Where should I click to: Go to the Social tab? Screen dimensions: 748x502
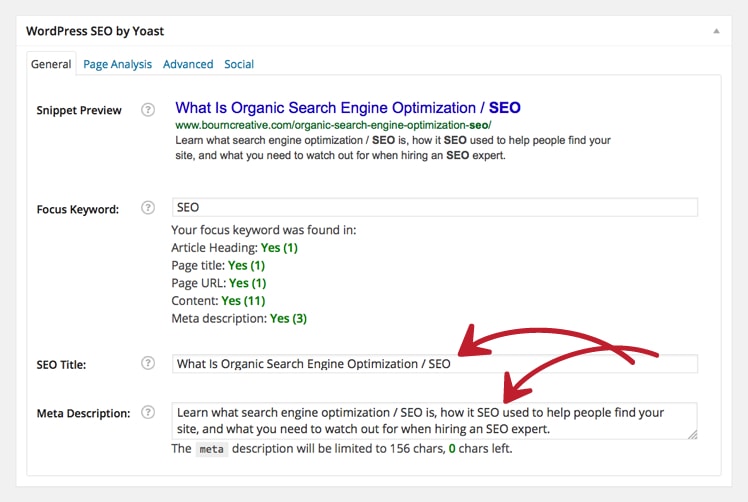pyautogui.click(x=239, y=64)
